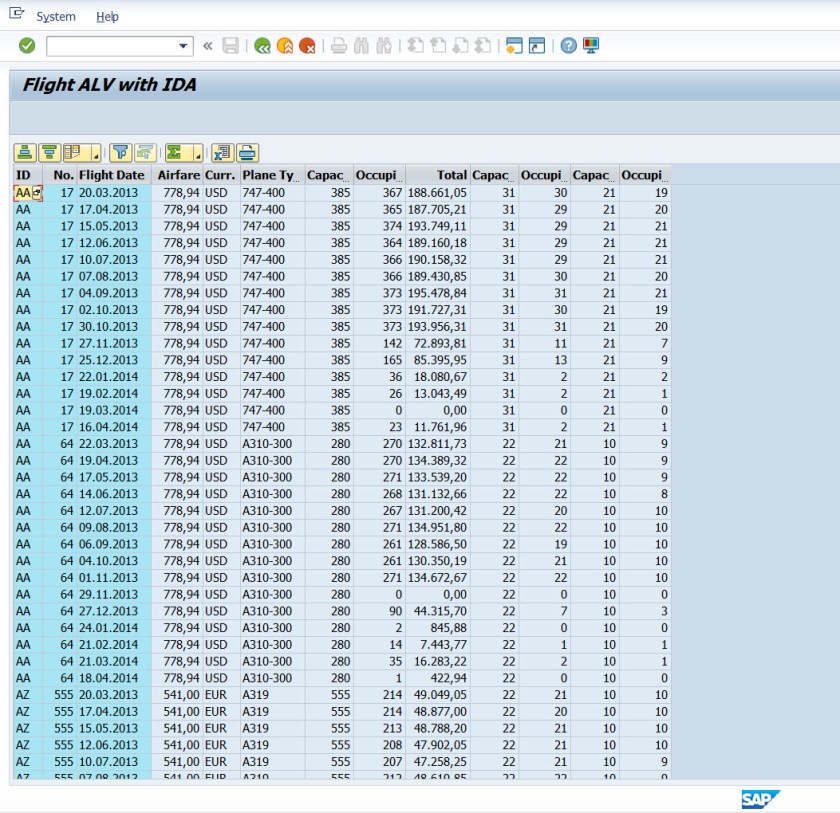Click the Sort Descending icon in ALV toolbar

point(48,153)
